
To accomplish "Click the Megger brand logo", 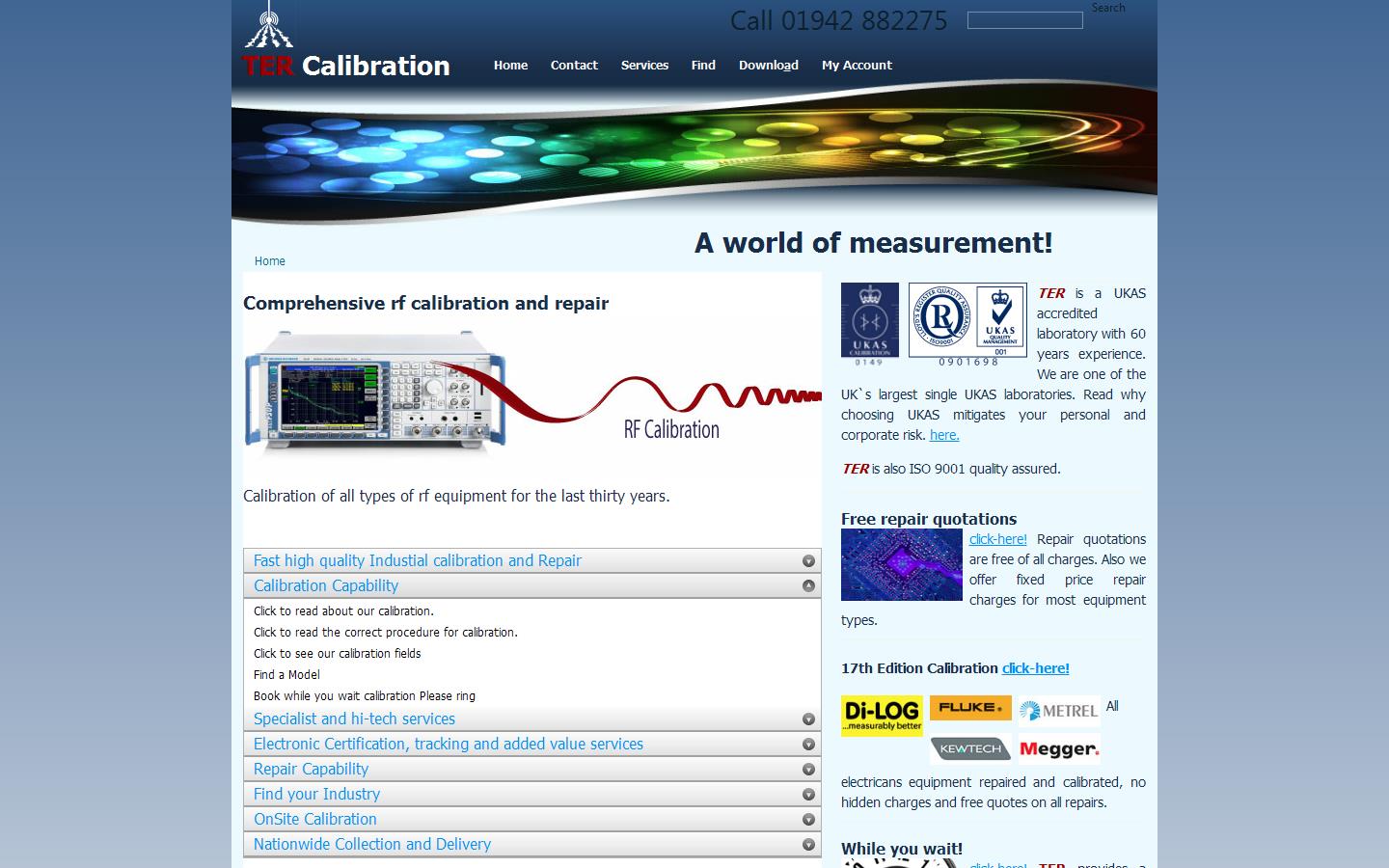I will (x=1059, y=749).
